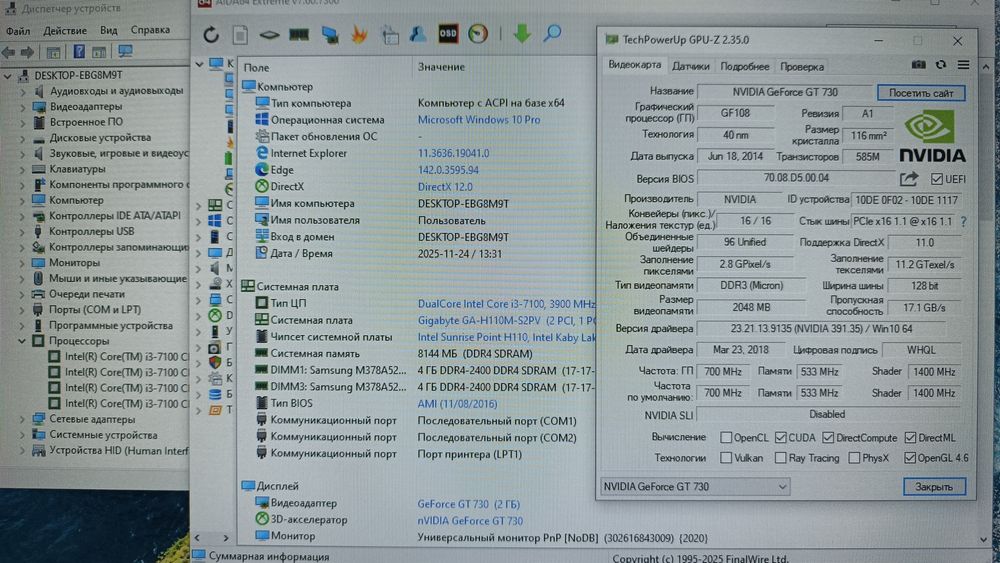Open the DirectX 12.0 link
This screenshot has height=563, width=1000.
(445, 187)
